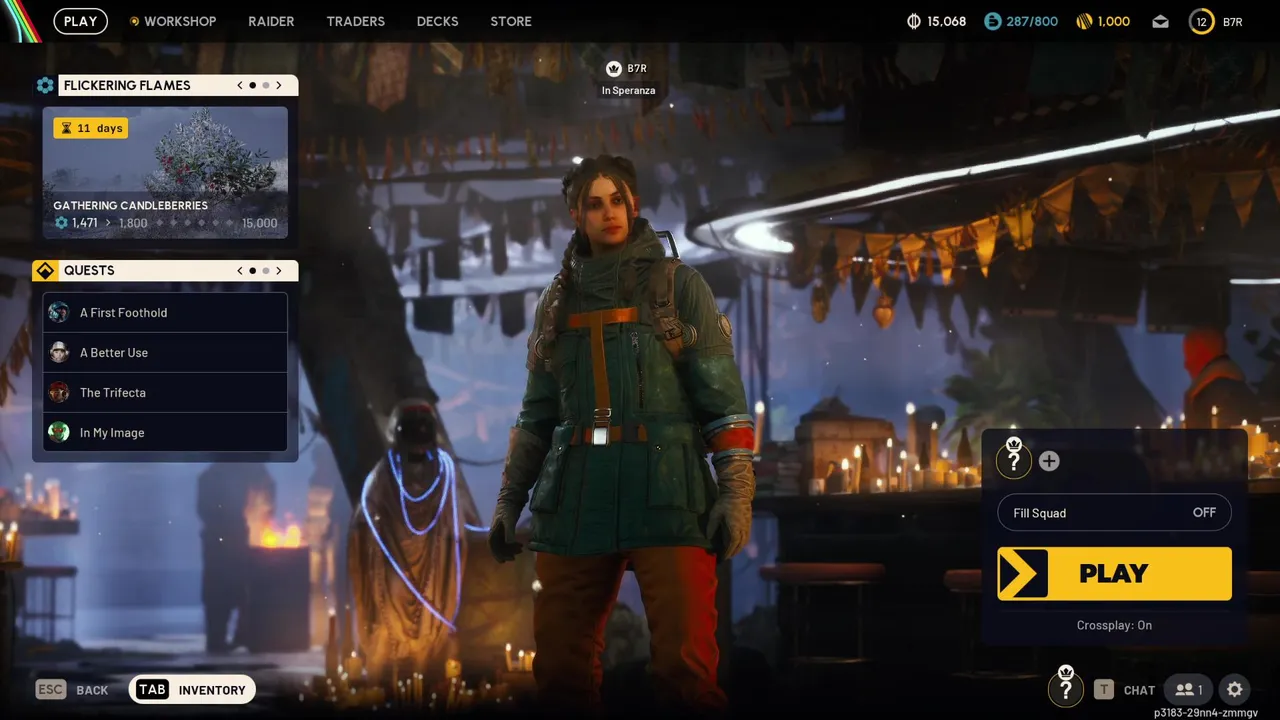Image resolution: width=1280 pixels, height=720 pixels.
Task: Open the squad members count icon
Action: coord(1188,689)
